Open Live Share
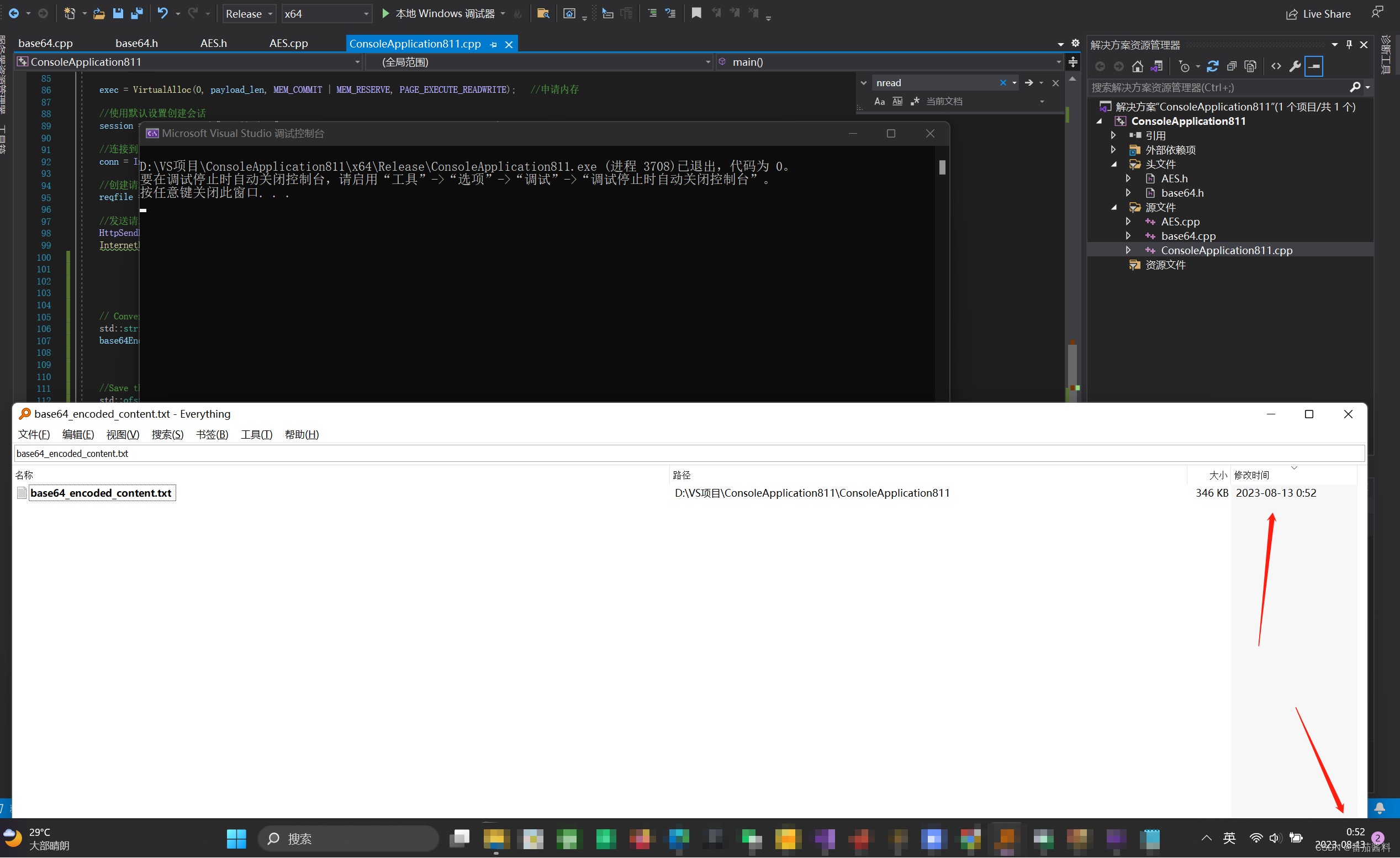 [1318, 14]
